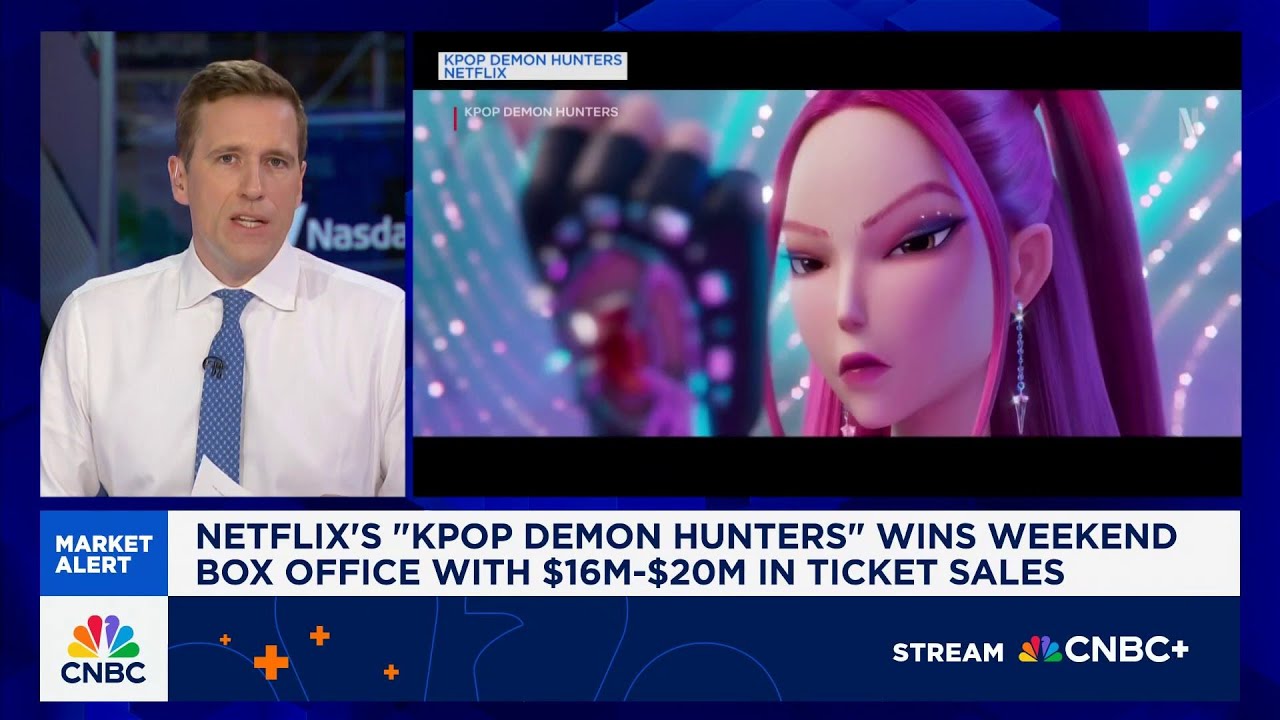The width and height of the screenshot is (1280, 720).
Task: Click the peacock icon beside CNBC+
Action: (1039, 651)
